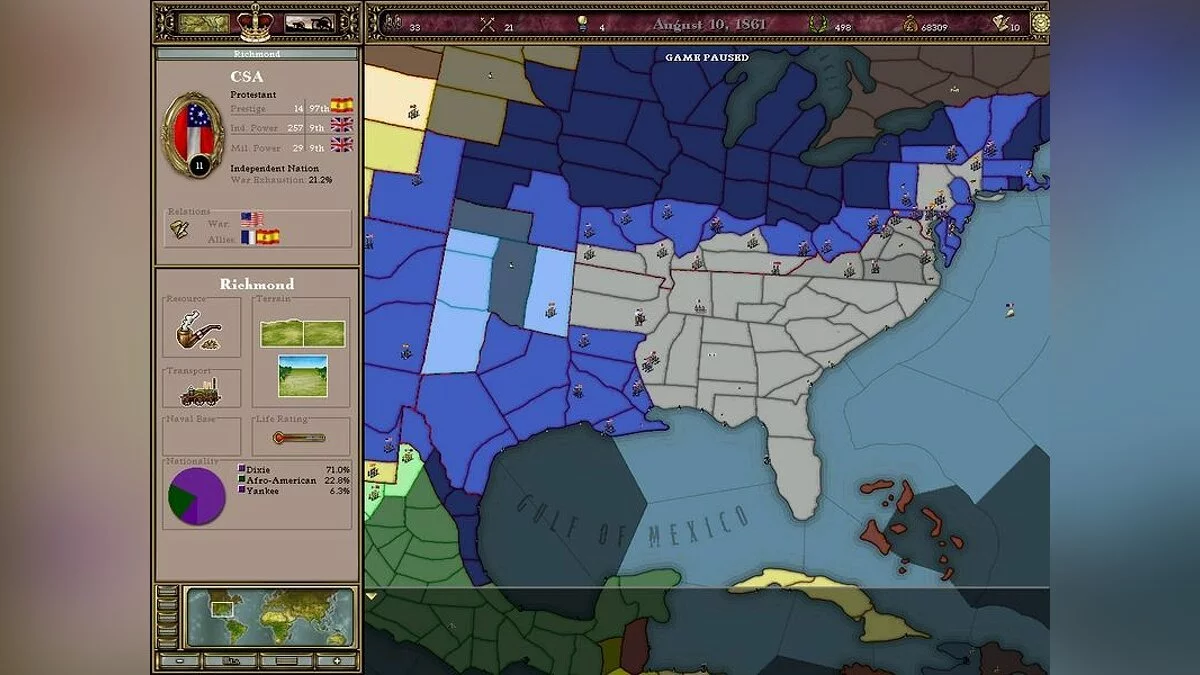Click the Relations quill and scroll icon
Image resolution: width=1200 pixels, height=675 pixels.
click(x=181, y=230)
